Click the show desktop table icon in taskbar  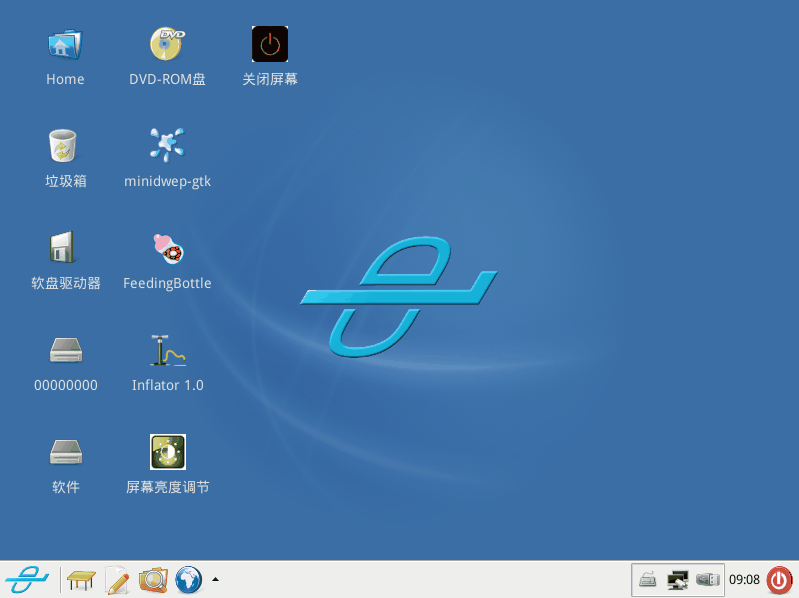[81, 580]
